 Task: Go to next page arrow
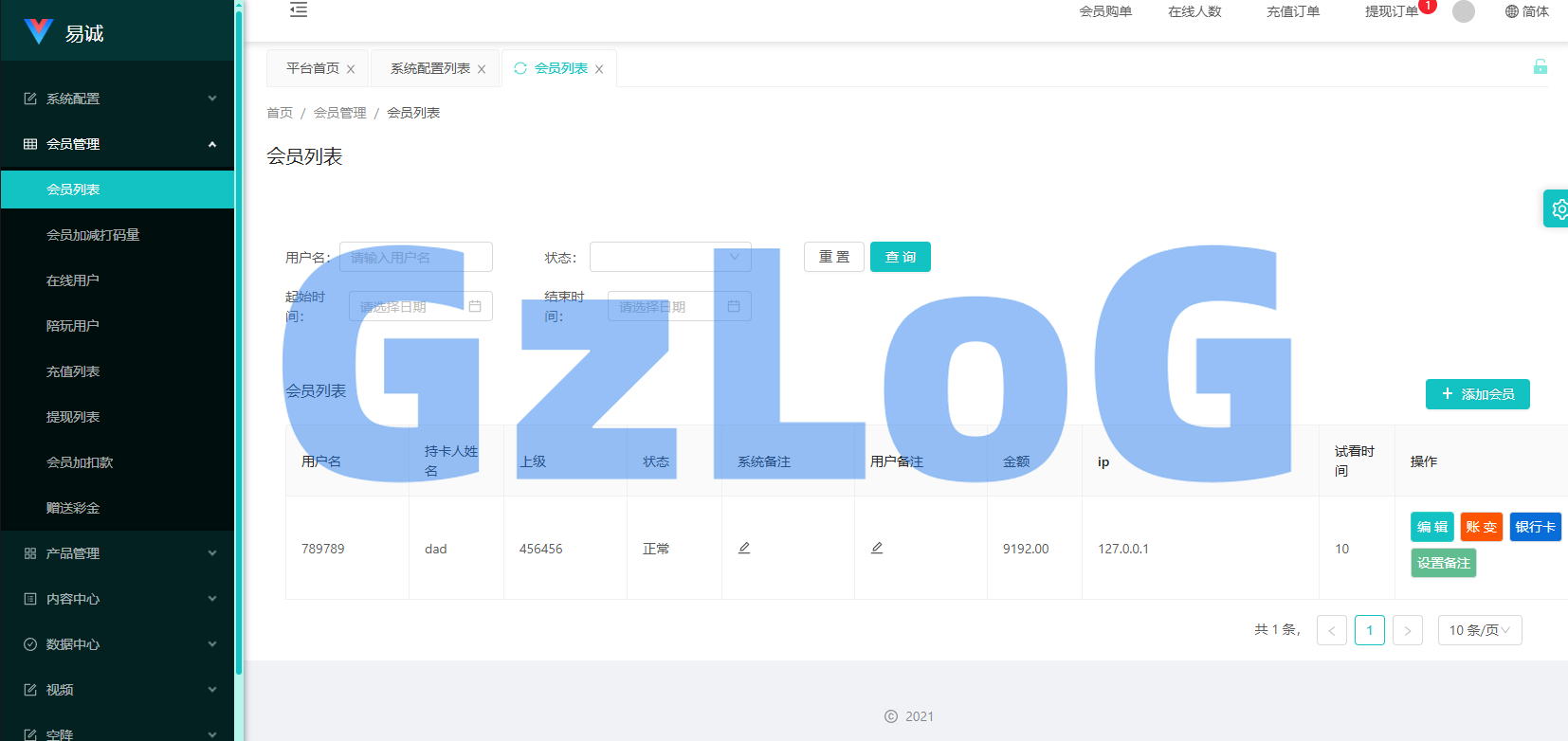(1408, 630)
